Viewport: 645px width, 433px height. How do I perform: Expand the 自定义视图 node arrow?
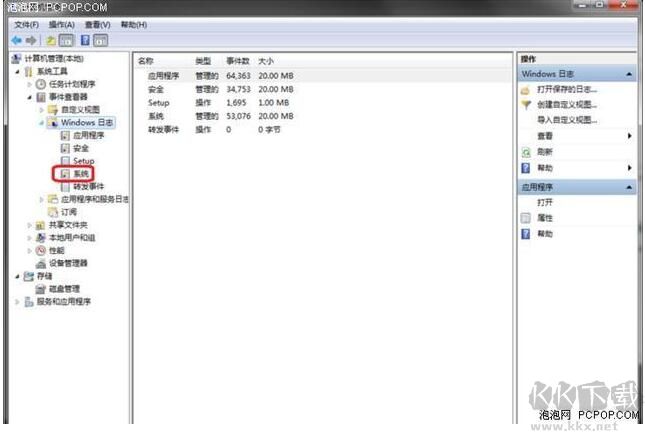(42, 110)
